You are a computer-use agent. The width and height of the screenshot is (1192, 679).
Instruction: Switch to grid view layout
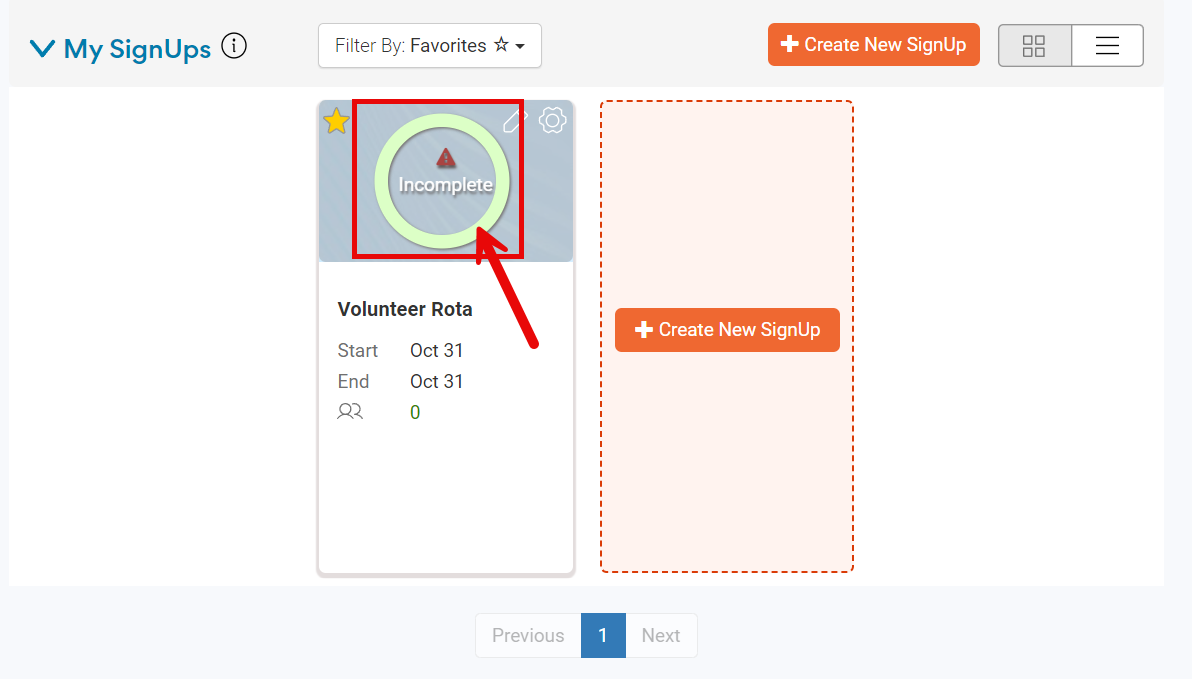1034,46
